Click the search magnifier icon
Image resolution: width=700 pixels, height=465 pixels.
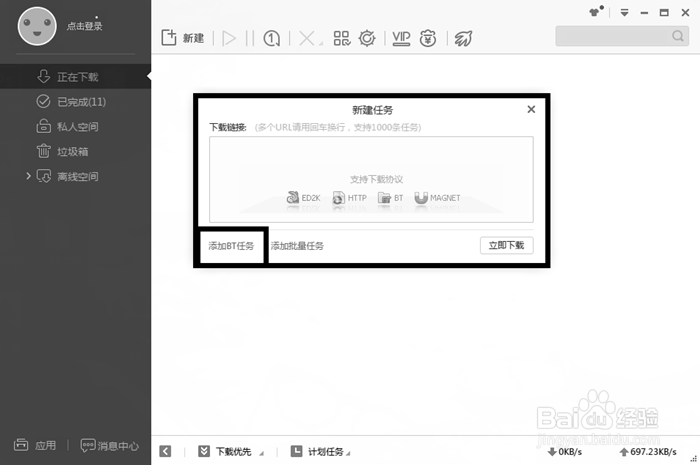pyautogui.click(x=678, y=36)
